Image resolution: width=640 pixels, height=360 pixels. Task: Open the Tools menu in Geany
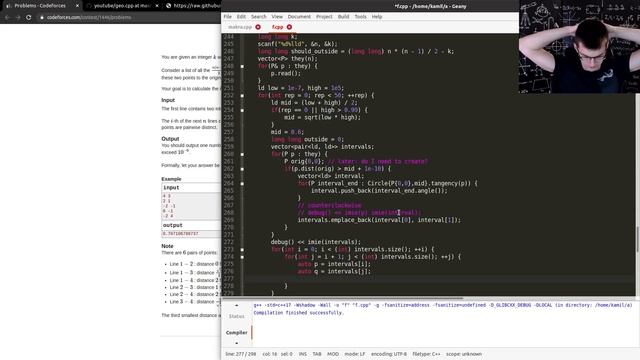360,17
